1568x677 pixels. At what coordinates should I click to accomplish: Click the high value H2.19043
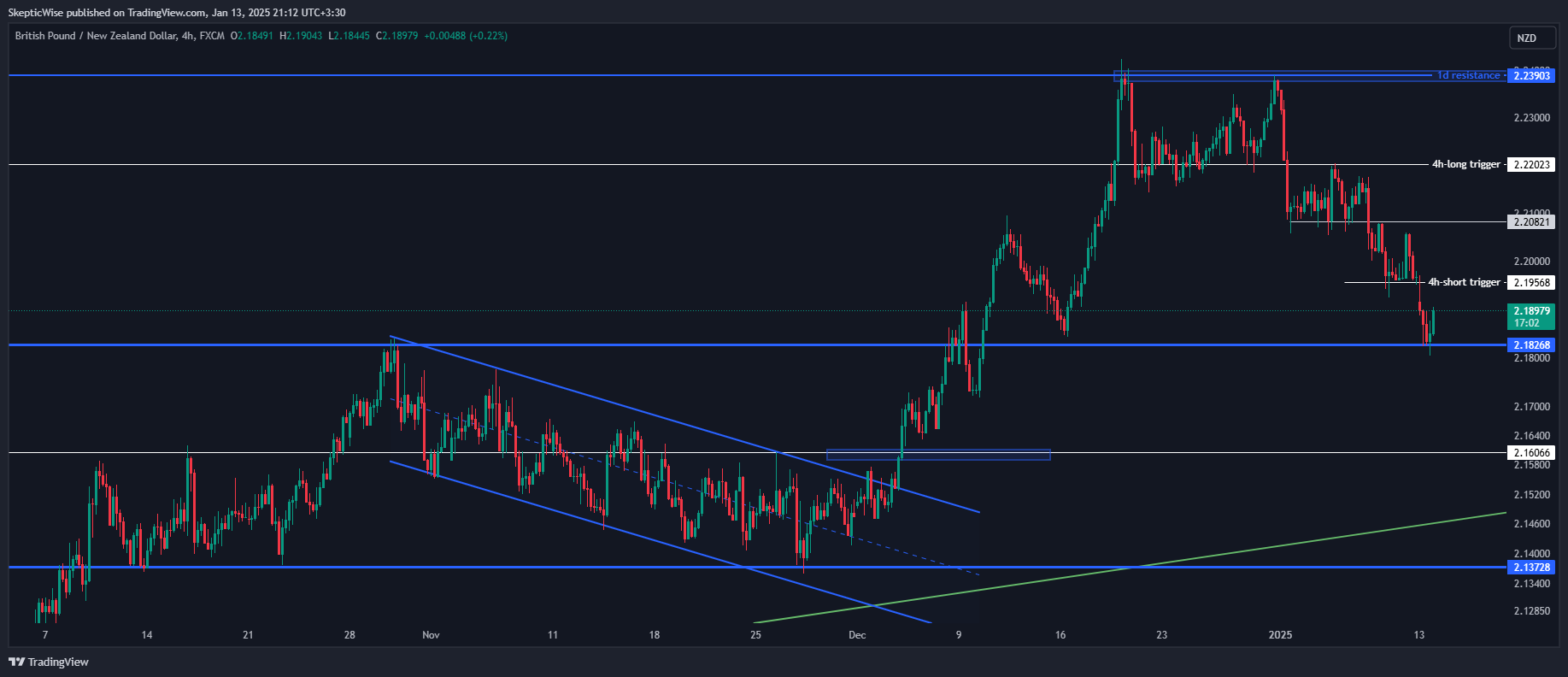[301, 36]
